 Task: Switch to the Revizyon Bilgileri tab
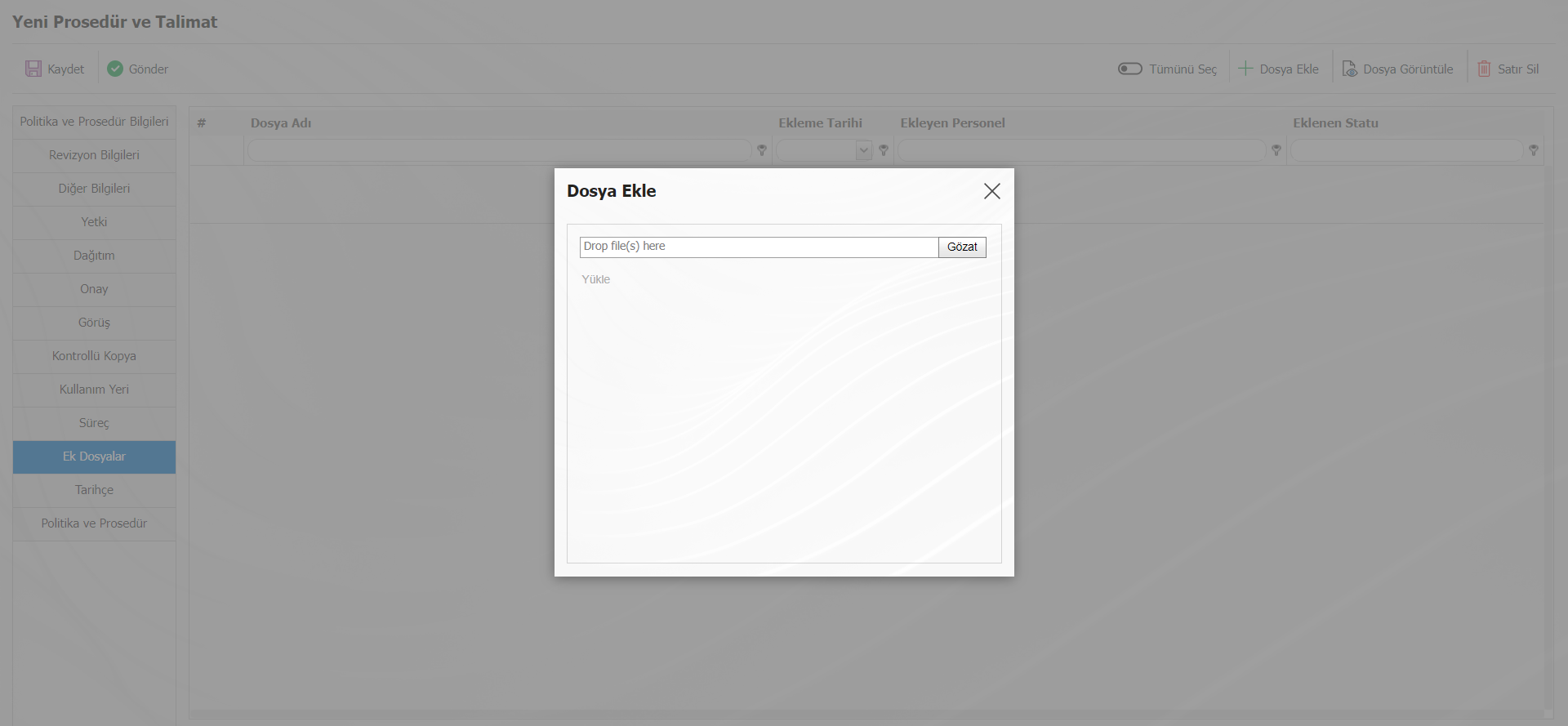coord(94,155)
